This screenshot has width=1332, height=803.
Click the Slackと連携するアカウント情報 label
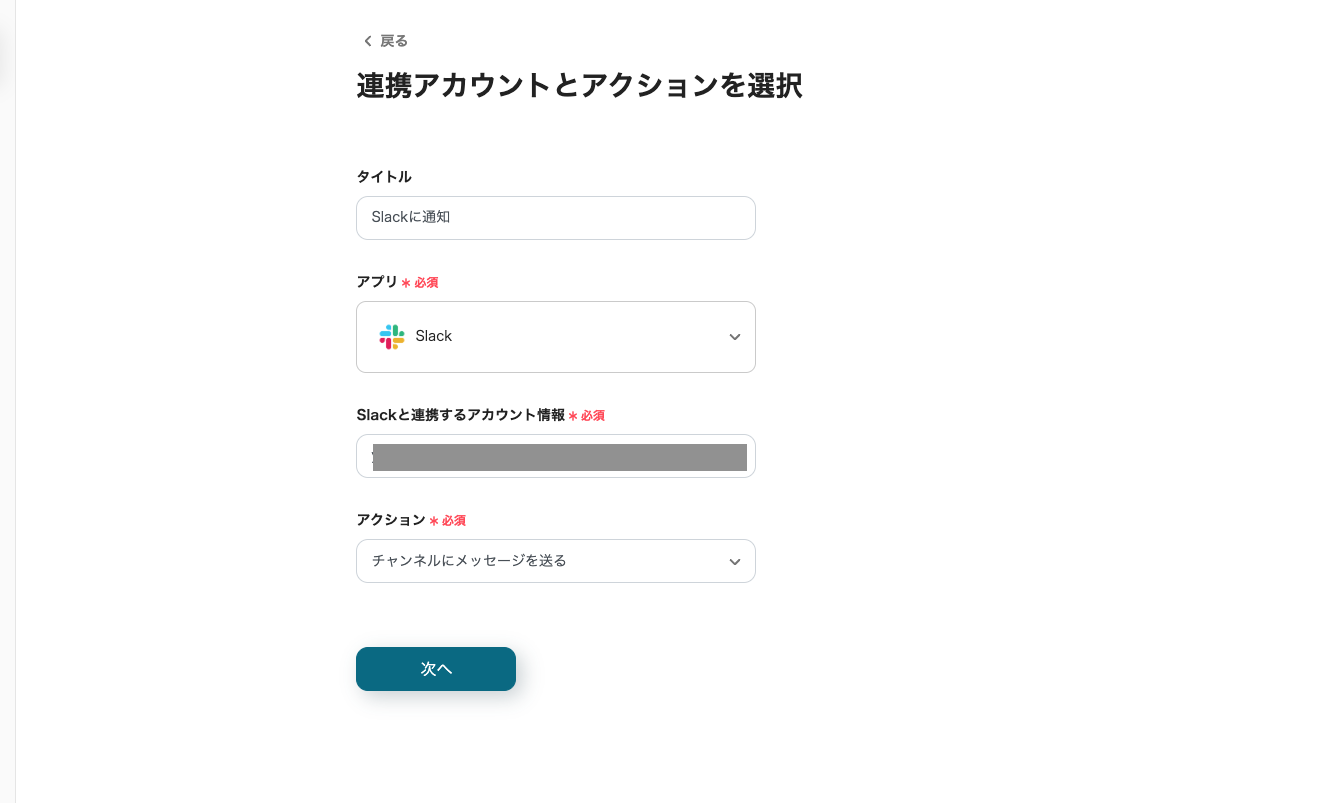click(x=460, y=415)
